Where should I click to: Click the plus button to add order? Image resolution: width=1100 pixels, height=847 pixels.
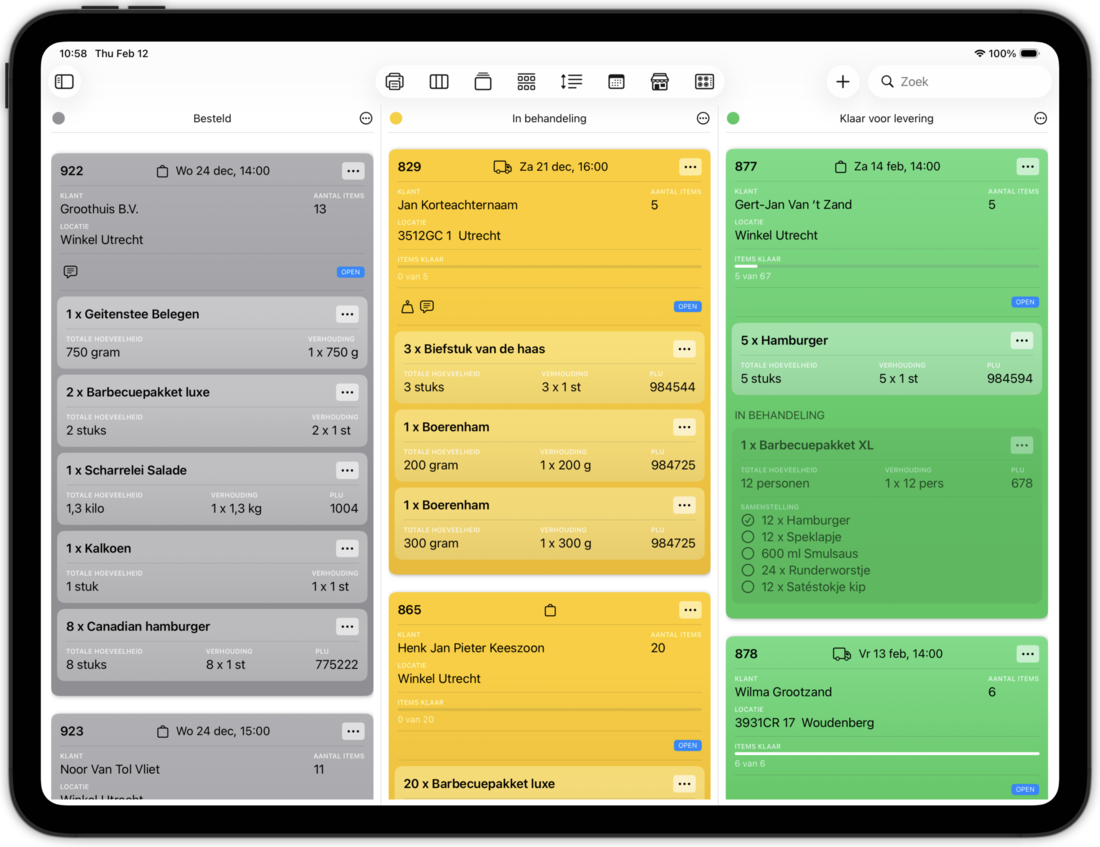[x=843, y=82]
